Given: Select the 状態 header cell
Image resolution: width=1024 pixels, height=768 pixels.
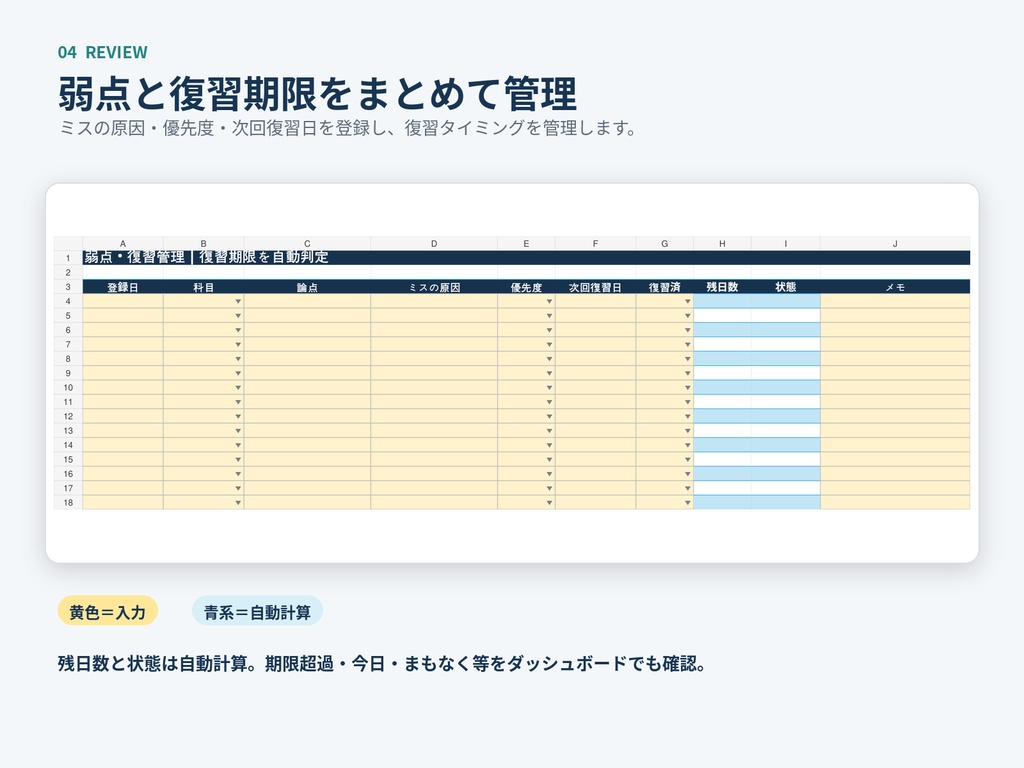Looking at the screenshot, I should click(x=786, y=287).
